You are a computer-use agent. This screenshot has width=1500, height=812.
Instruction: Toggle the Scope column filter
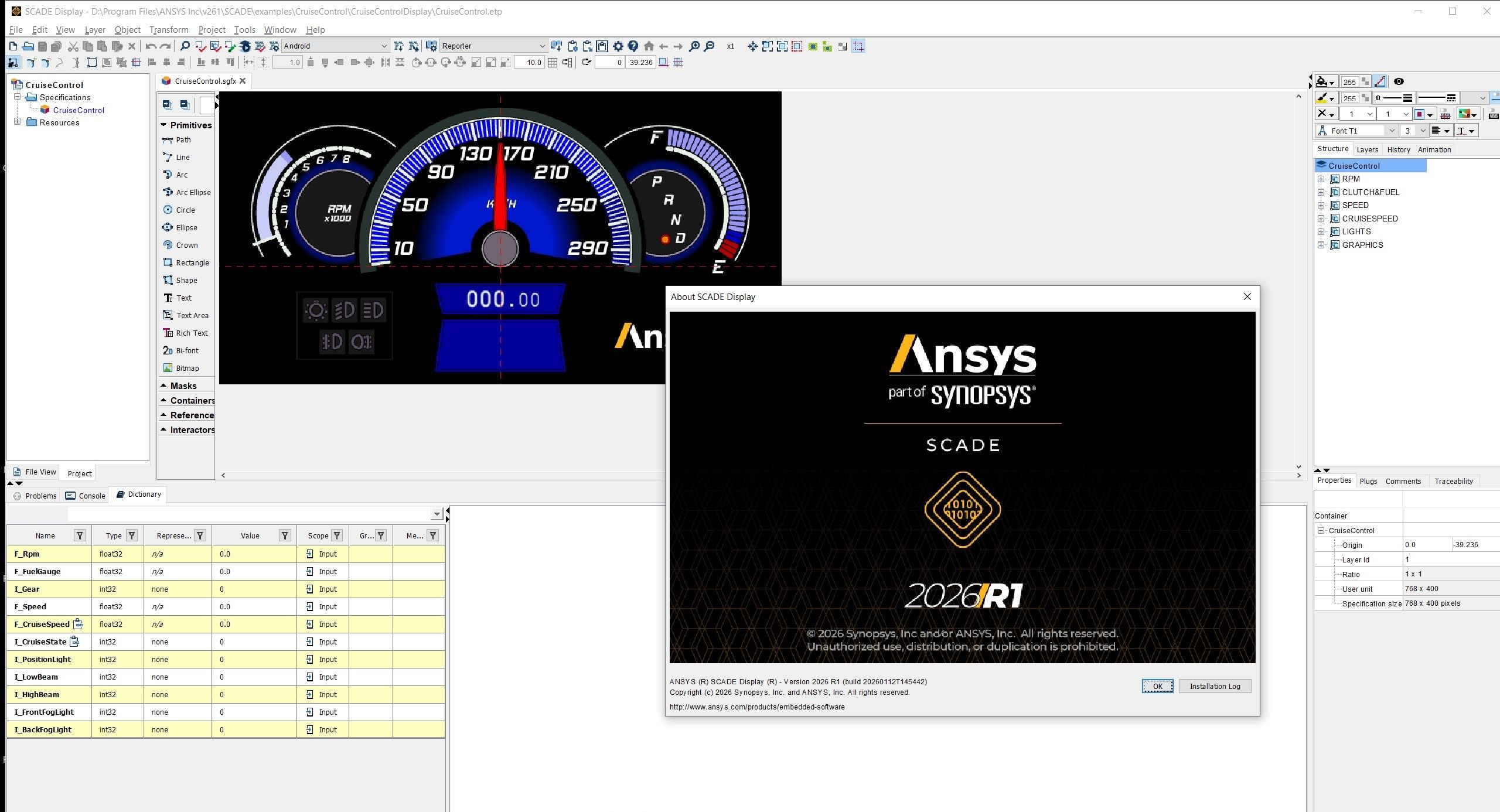[x=337, y=535]
